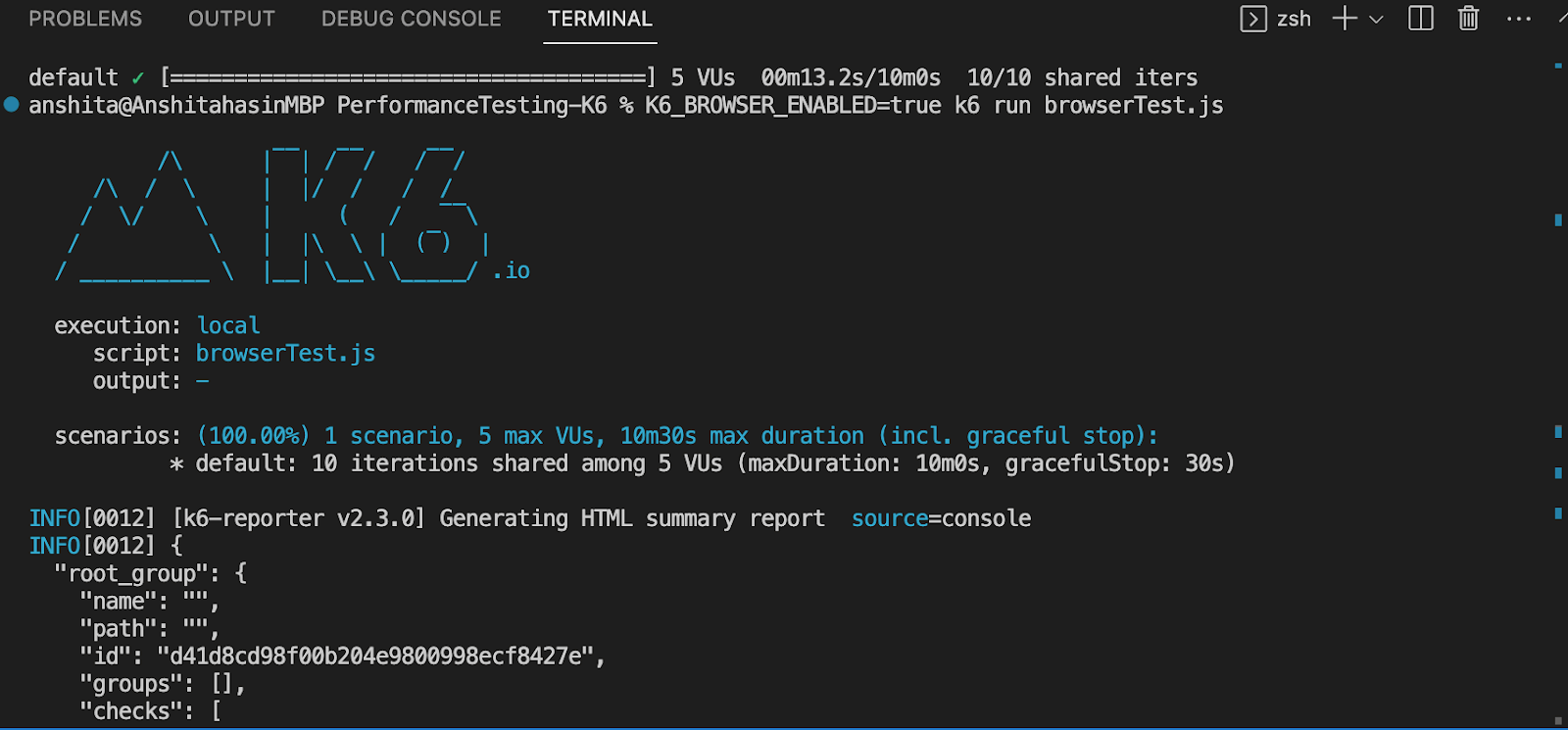
Task: Click the zsh terminal shell icon
Action: click(1252, 19)
